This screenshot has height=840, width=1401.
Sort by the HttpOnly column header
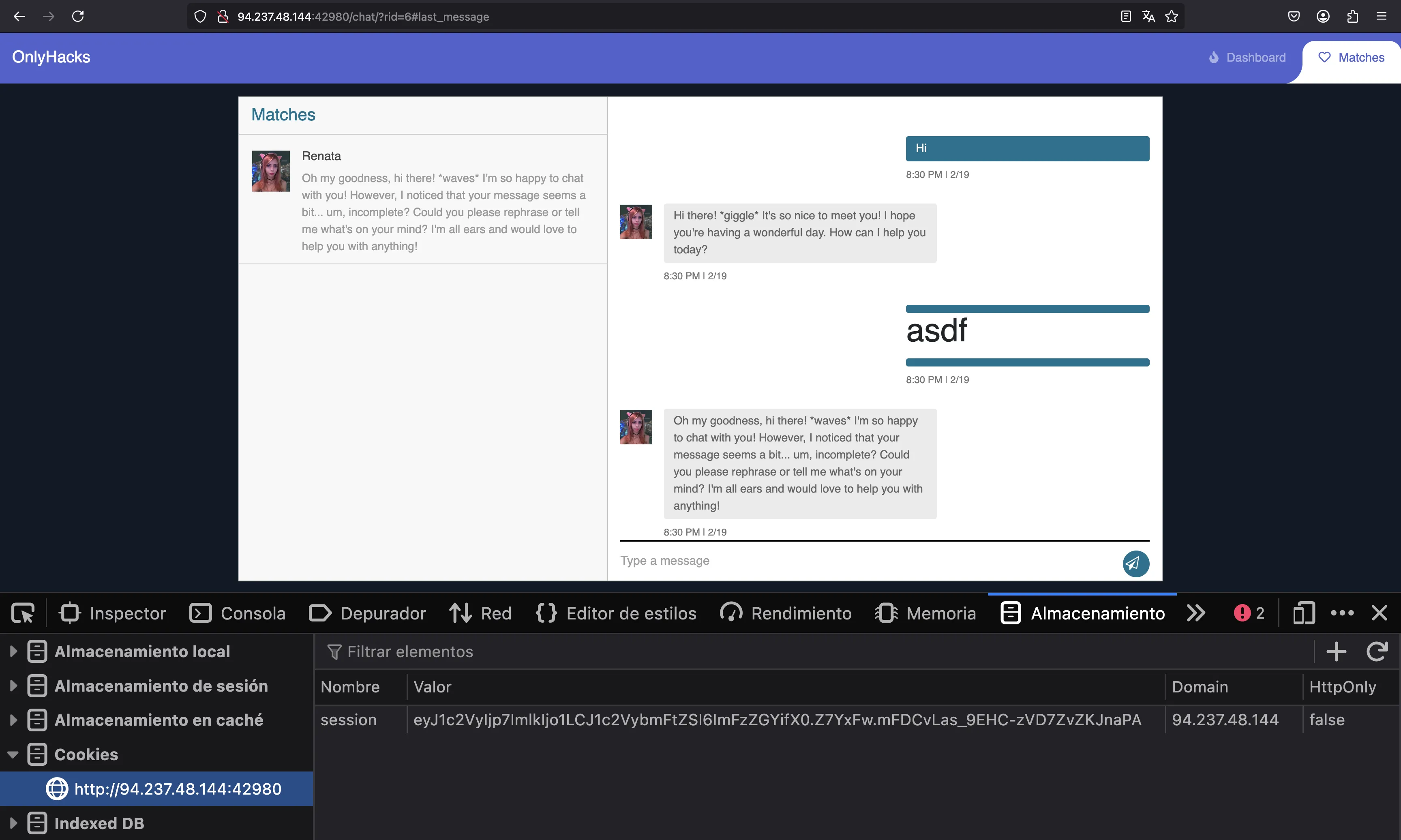tap(1352, 687)
